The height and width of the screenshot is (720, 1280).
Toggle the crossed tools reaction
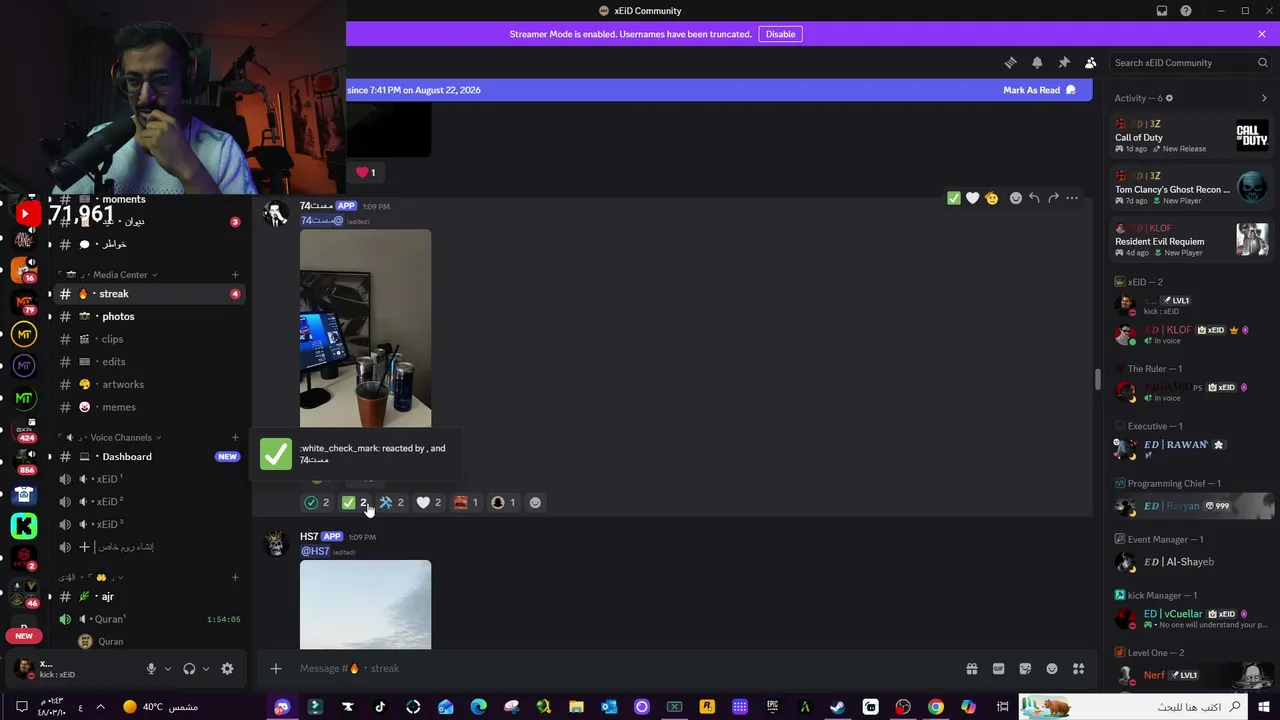click(392, 502)
